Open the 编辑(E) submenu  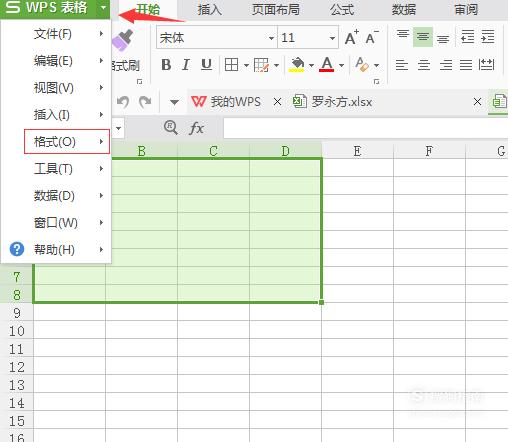click(x=56, y=61)
